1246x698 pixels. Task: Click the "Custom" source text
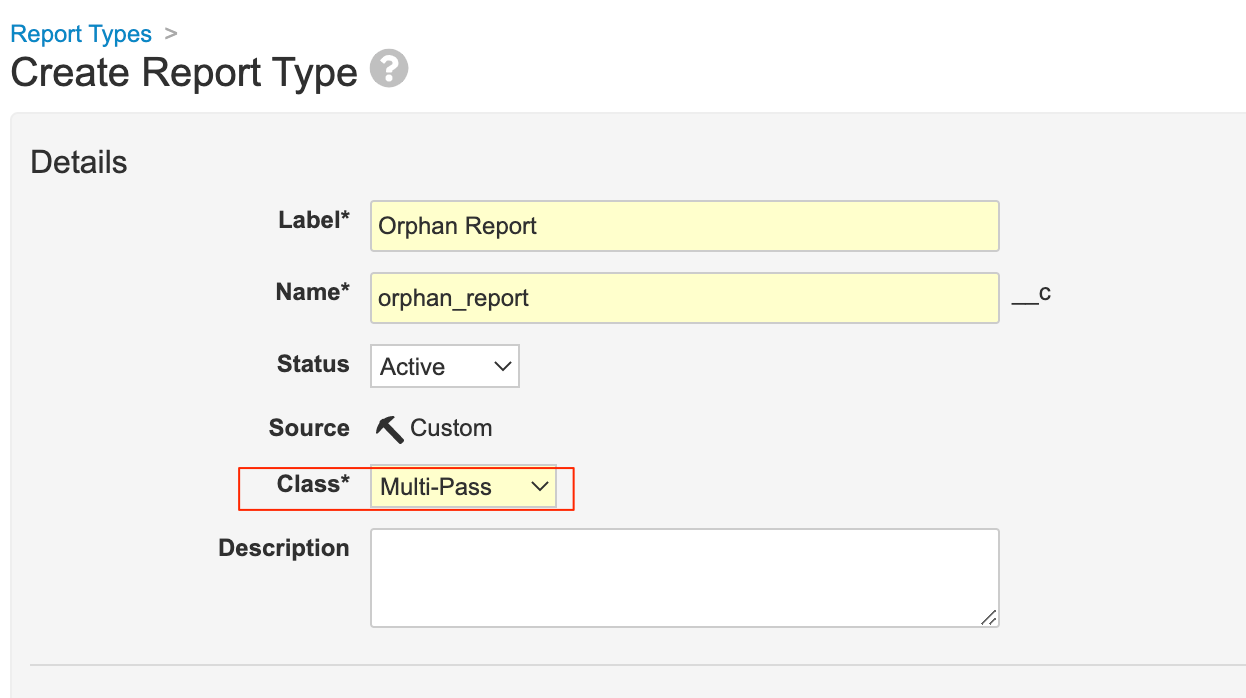(451, 428)
